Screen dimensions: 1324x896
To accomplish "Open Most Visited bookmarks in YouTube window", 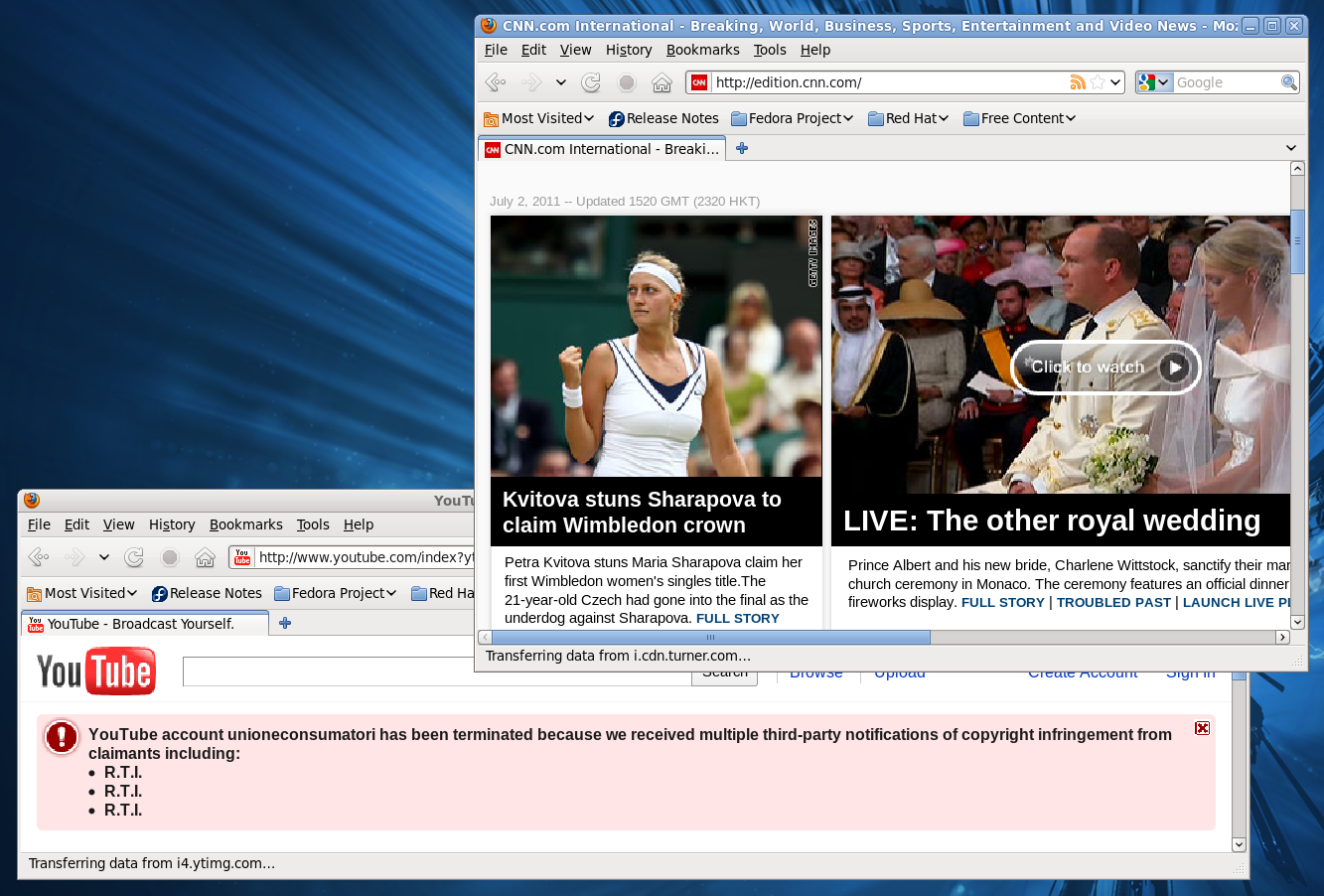I will tap(82, 593).
